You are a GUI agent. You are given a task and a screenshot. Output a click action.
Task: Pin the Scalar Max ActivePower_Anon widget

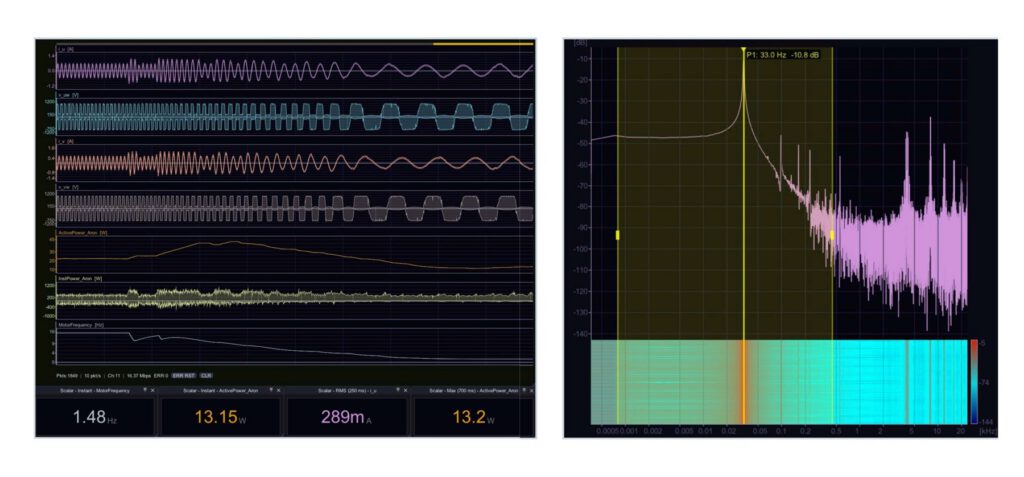524,390
